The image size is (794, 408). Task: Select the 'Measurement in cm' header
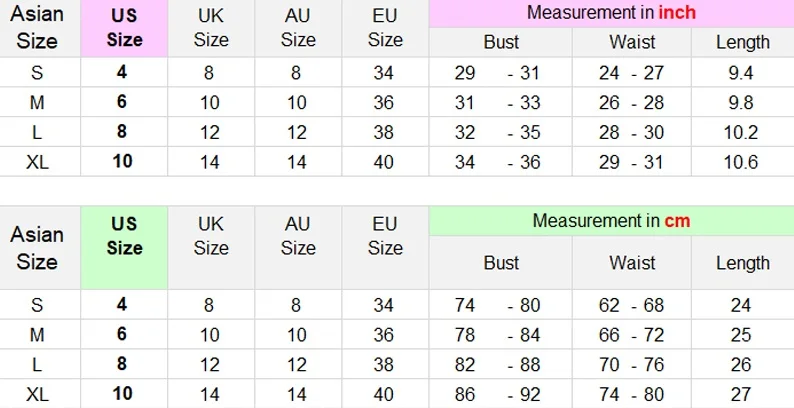[x=610, y=221]
